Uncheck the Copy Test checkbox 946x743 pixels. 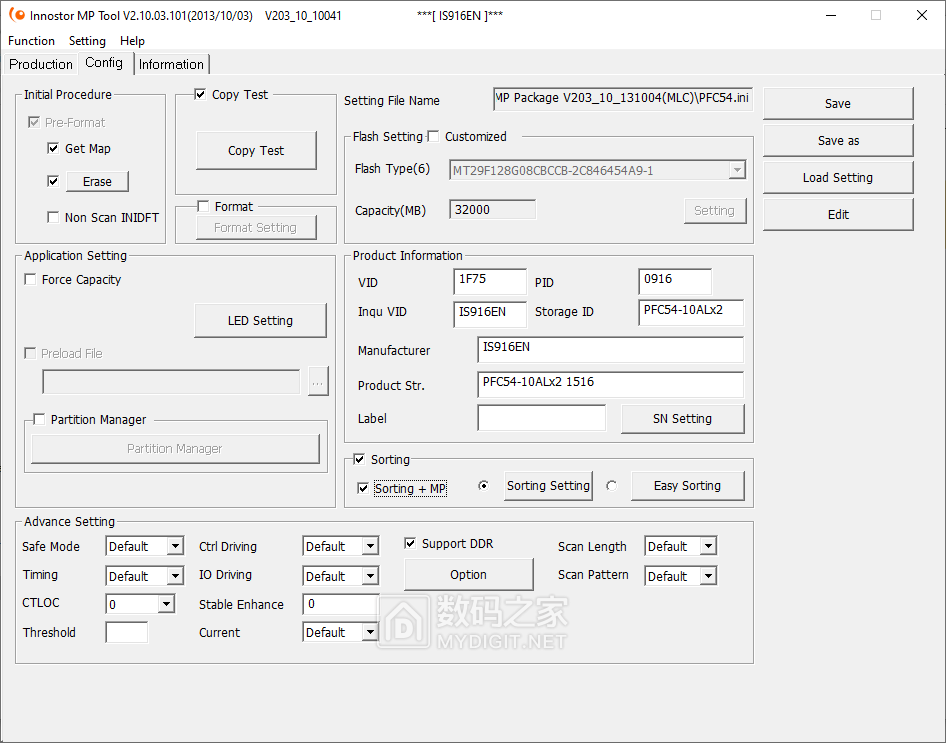click(x=200, y=94)
